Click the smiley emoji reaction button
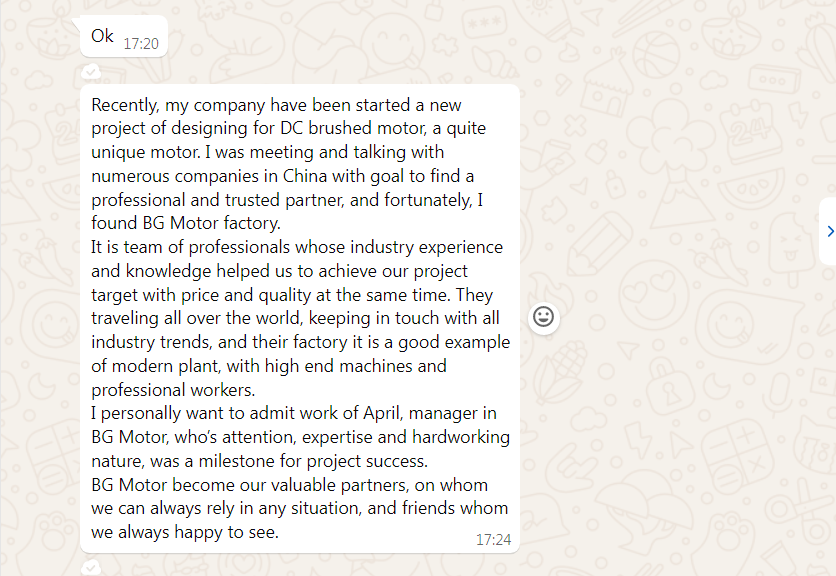Viewport: 836px width, 576px height. point(543,317)
